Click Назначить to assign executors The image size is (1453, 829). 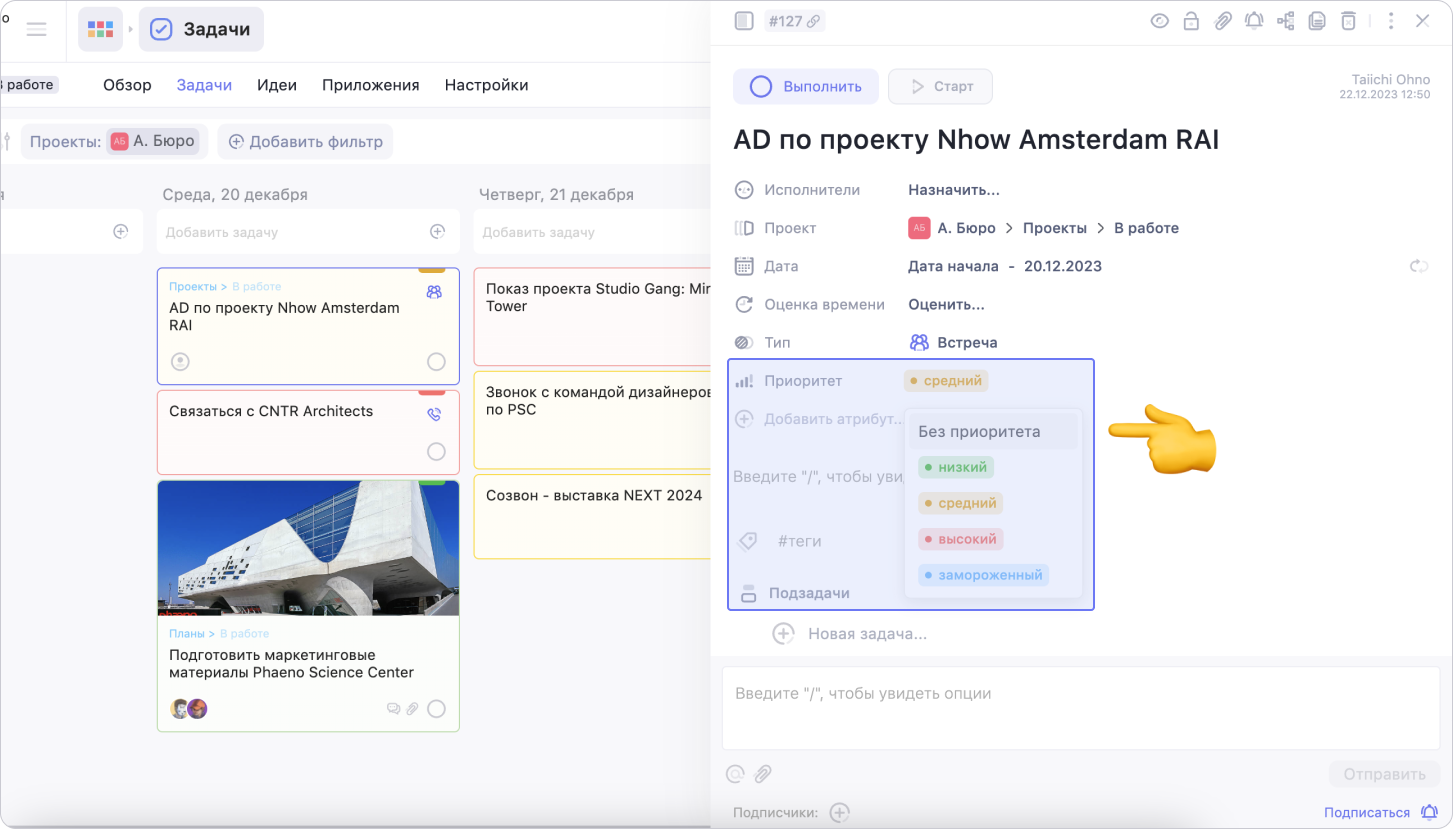pos(954,190)
